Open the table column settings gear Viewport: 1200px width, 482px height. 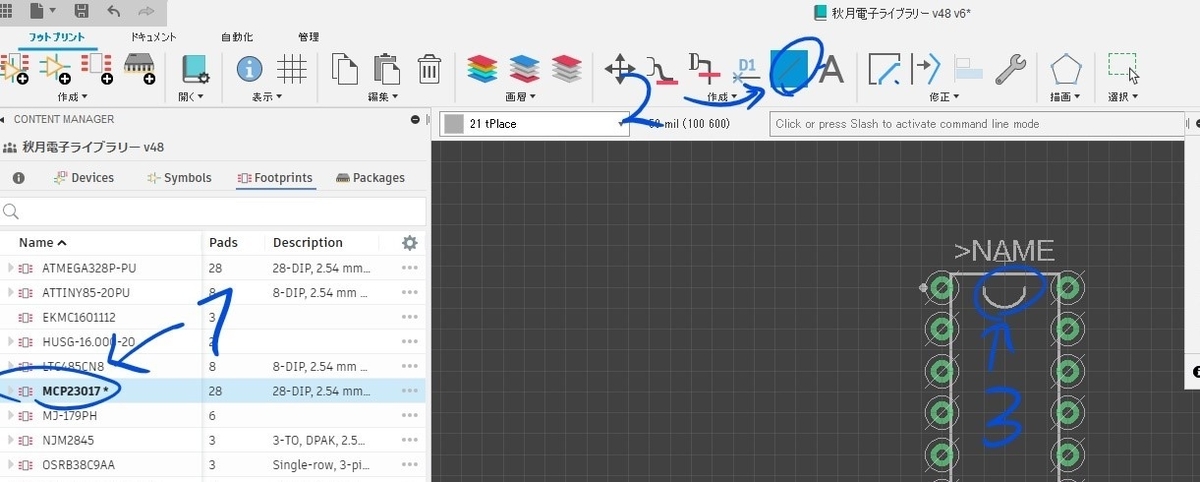[409, 243]
